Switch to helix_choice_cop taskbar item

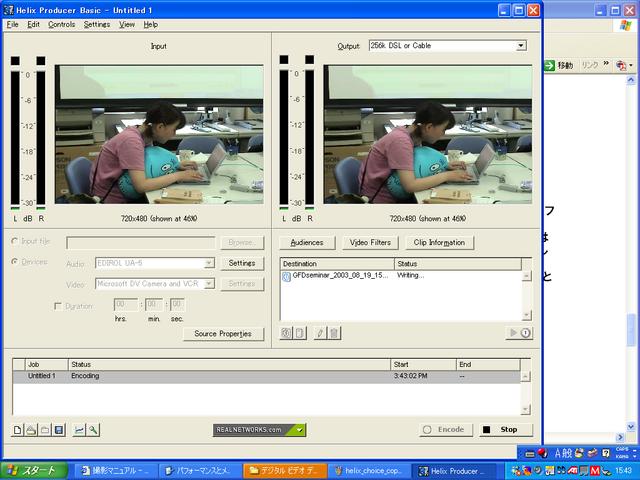(x=368, y=471)
